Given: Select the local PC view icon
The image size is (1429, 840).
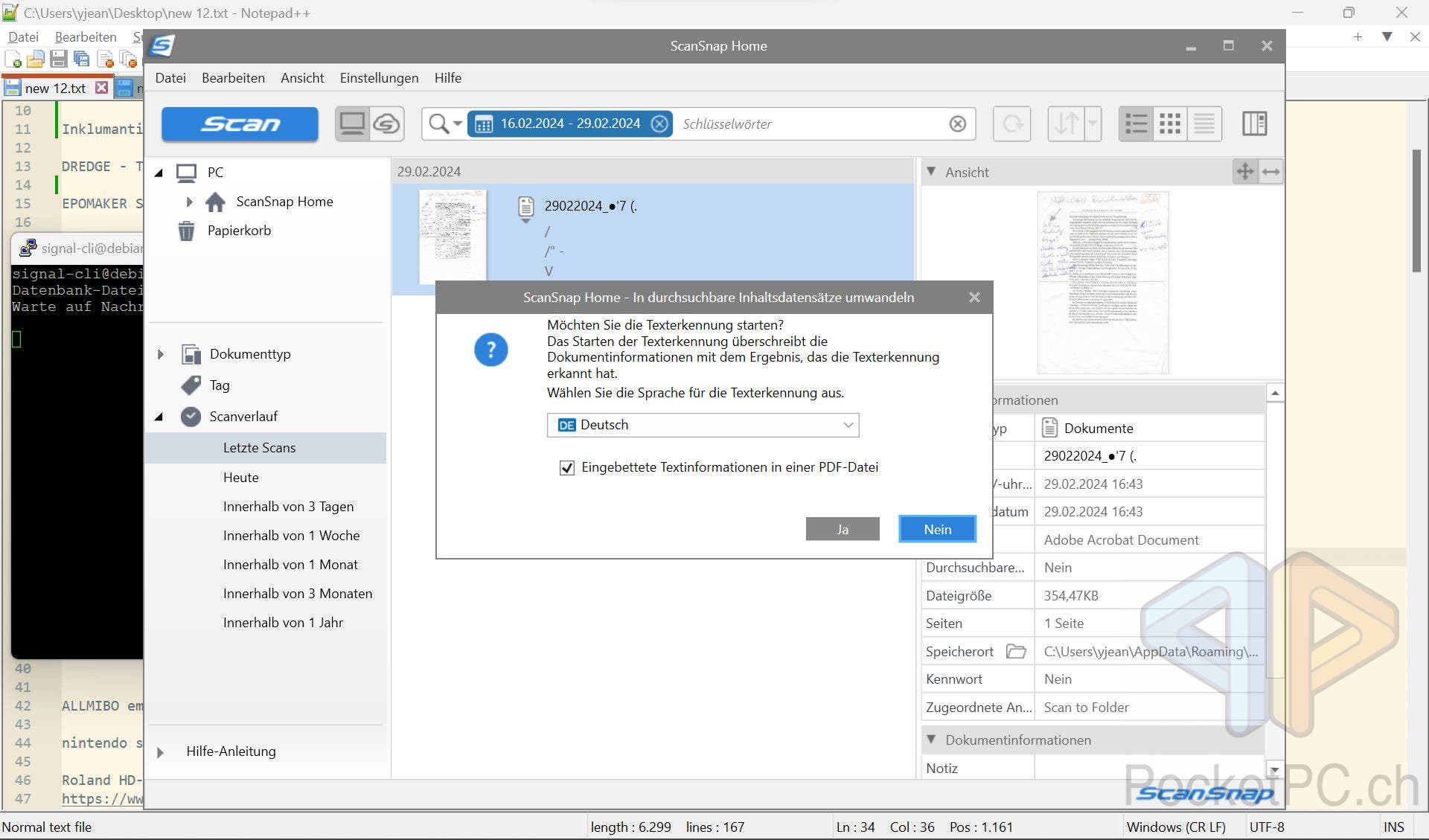Looking at the screenshot, I should pyautogui.click(x=352, y=124).
